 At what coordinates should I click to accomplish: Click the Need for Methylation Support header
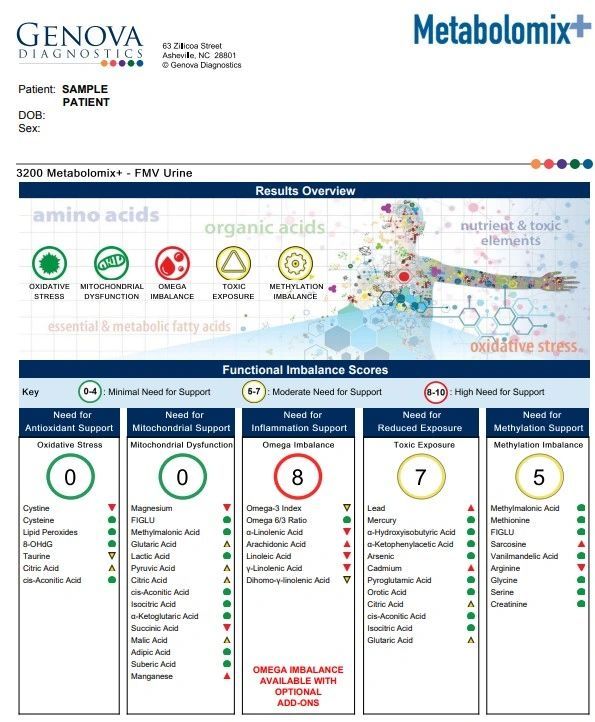pos(538,422)
